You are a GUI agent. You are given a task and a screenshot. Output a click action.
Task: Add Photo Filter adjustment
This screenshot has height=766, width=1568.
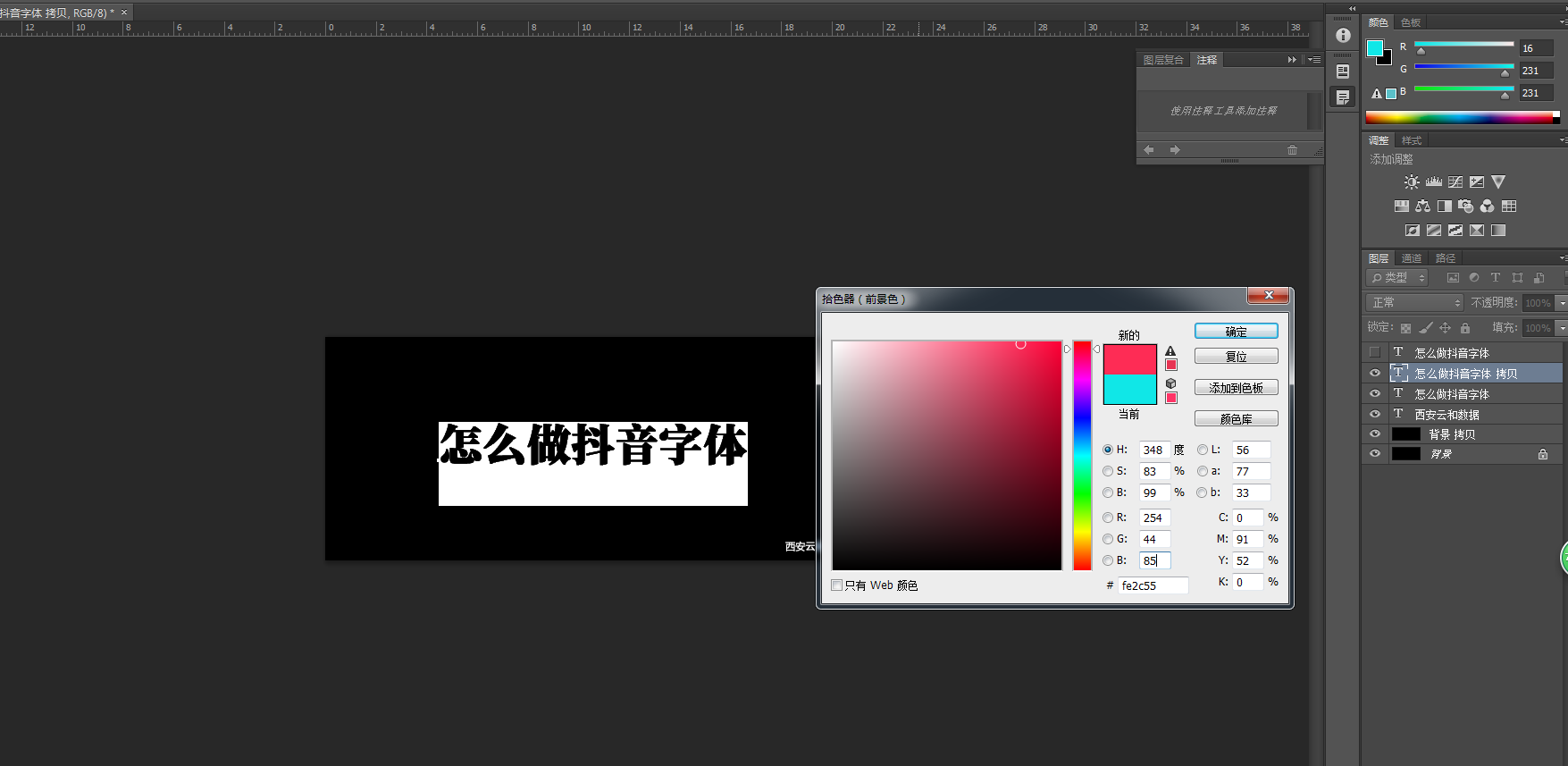1465,206
